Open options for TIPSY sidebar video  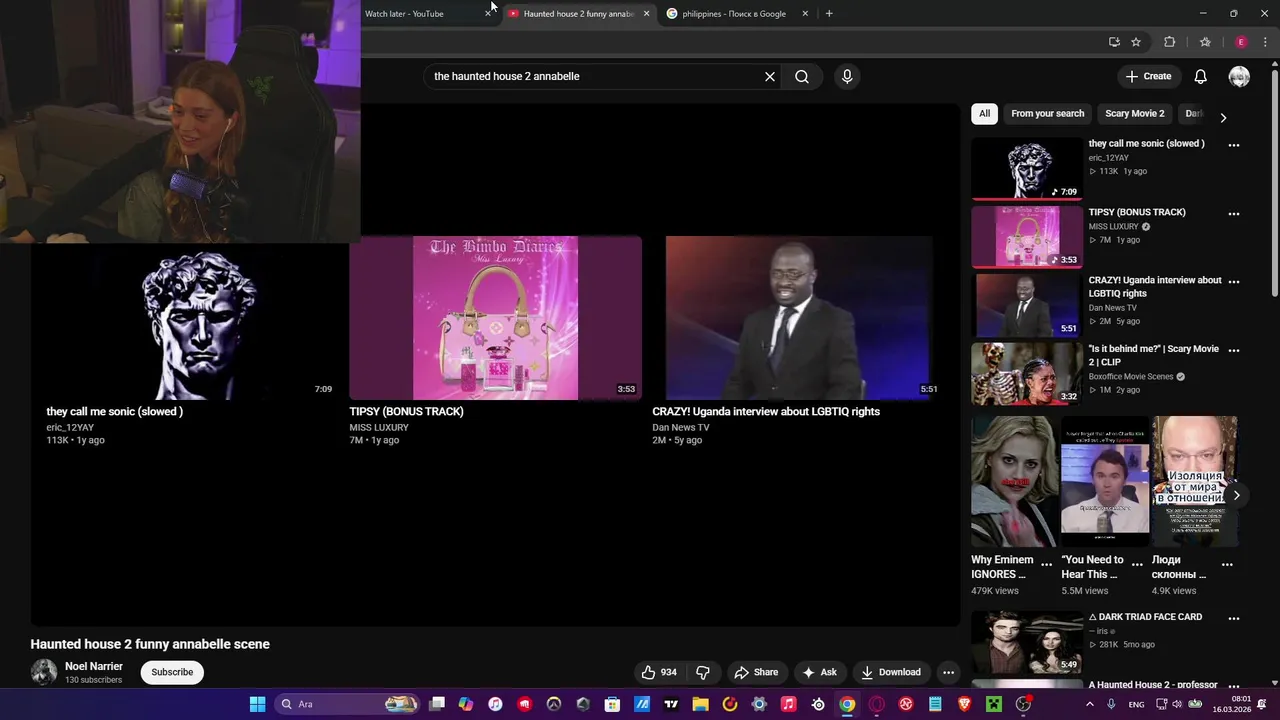point(1234,214)
